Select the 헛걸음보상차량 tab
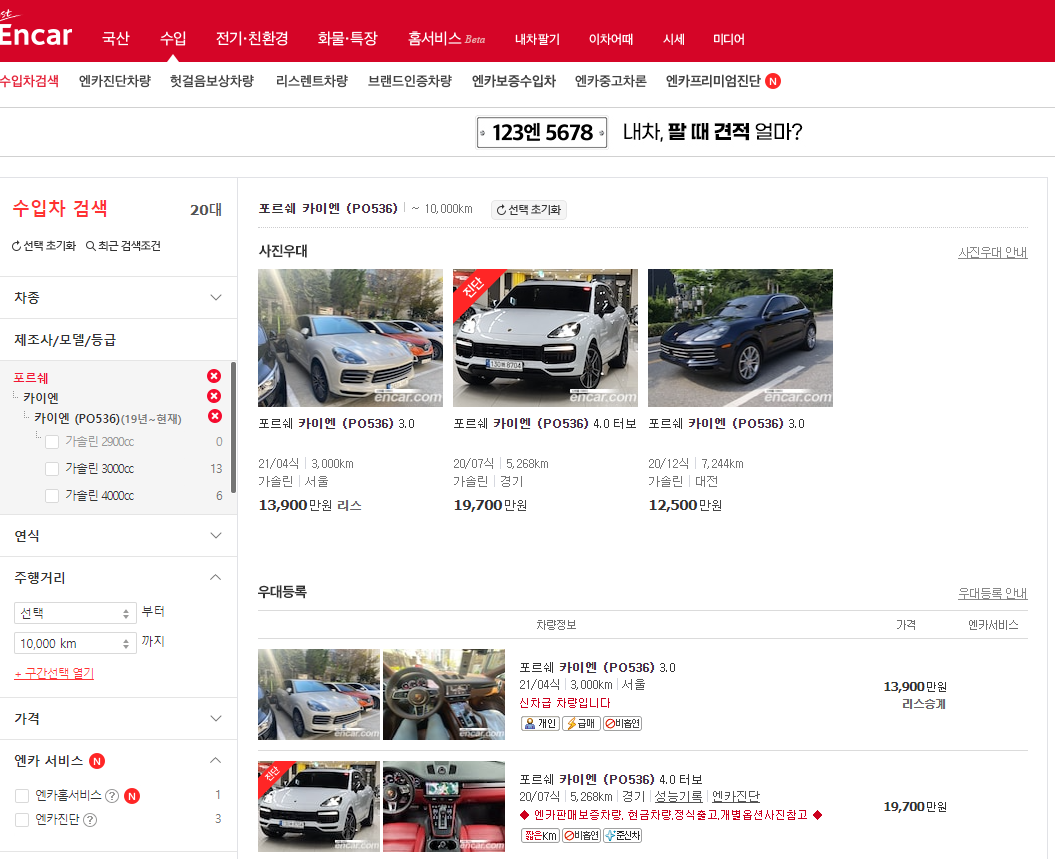 (212, 81)
